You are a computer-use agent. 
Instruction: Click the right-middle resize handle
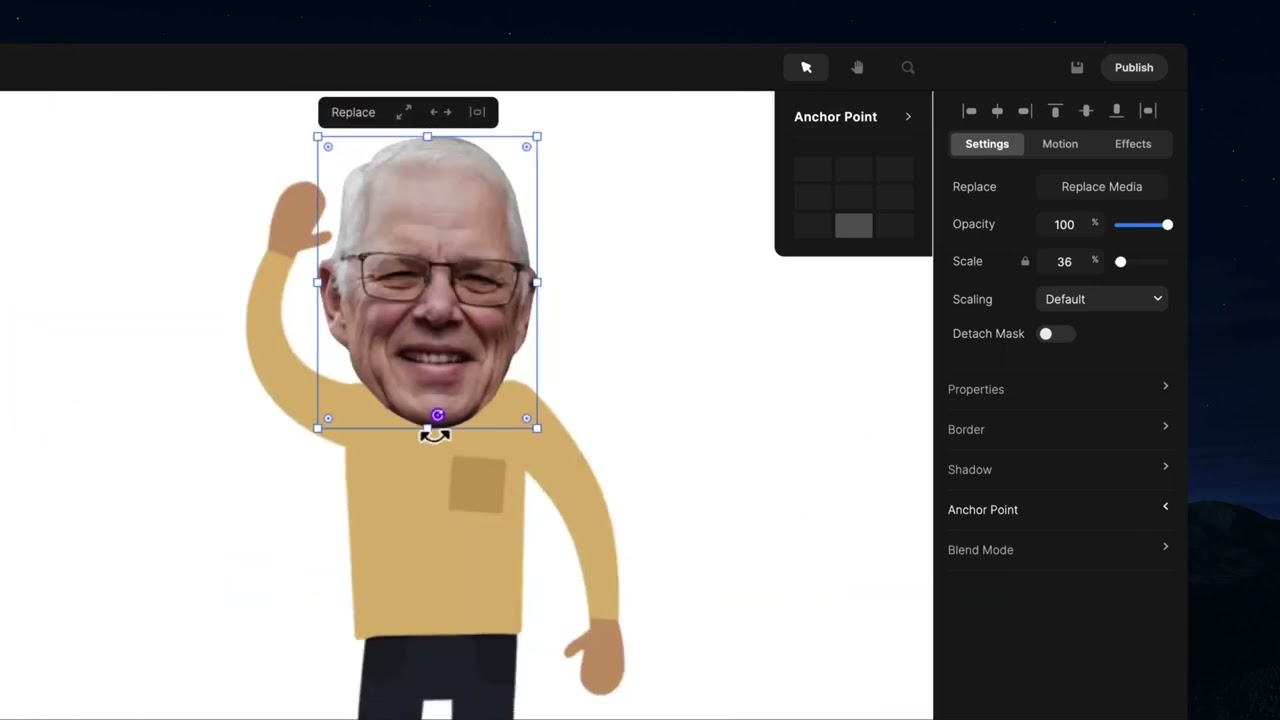coord(537,282)
